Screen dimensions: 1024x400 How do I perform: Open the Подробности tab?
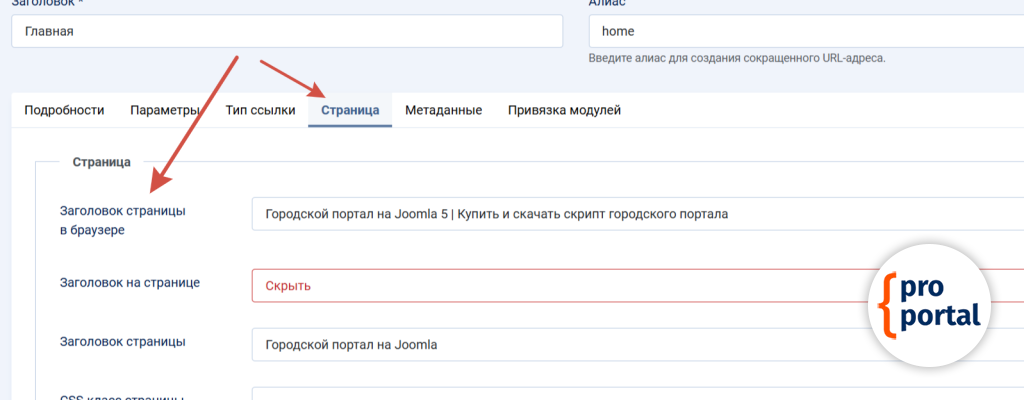[64, 110]
